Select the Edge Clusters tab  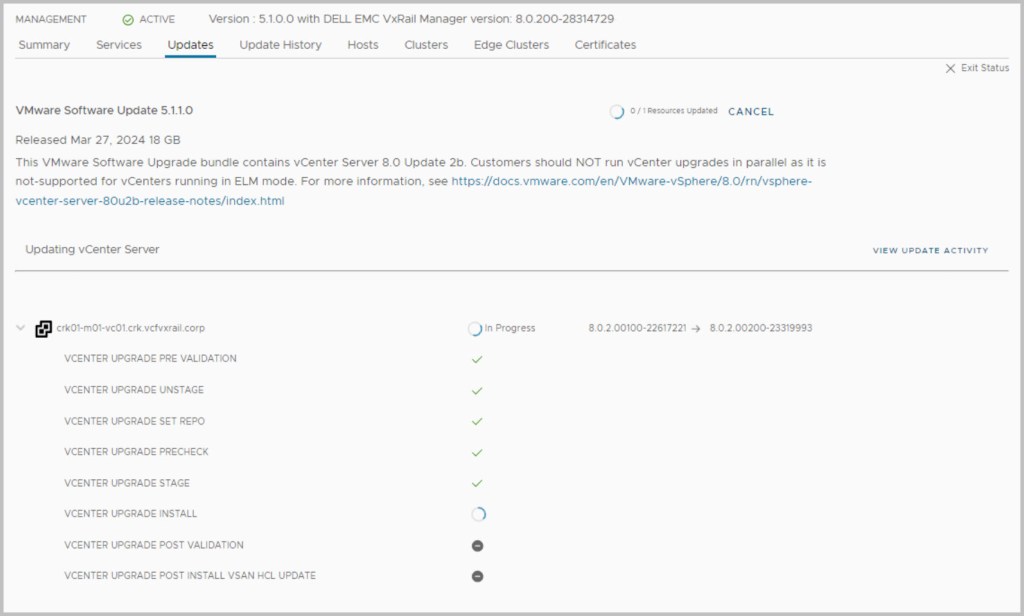(511, 45)
